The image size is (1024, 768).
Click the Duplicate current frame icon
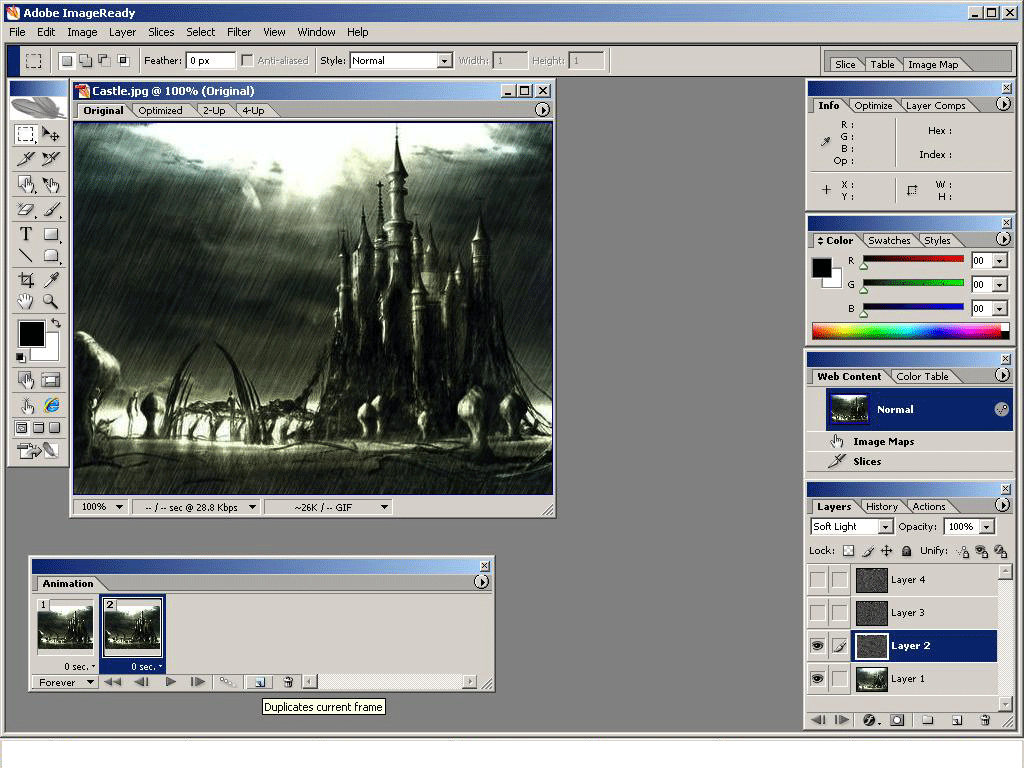(258, 682)
